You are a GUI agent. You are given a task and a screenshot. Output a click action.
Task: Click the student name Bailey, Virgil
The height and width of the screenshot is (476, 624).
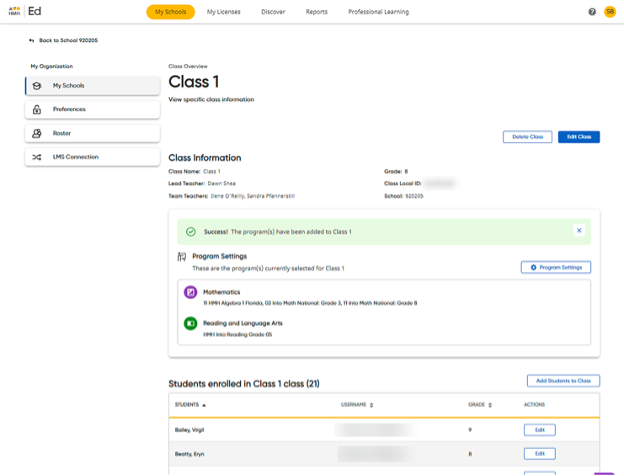click(189, 430)
